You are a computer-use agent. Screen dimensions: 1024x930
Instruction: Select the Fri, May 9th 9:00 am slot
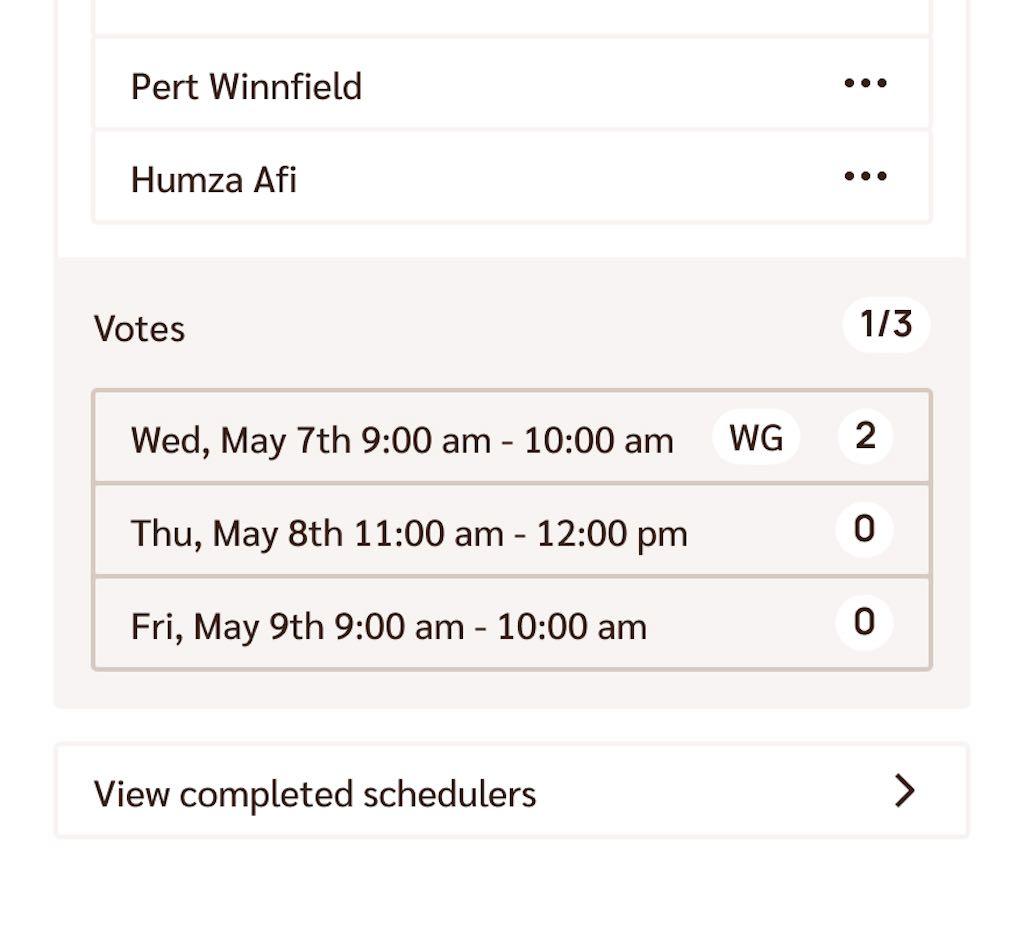coord(512,623)
